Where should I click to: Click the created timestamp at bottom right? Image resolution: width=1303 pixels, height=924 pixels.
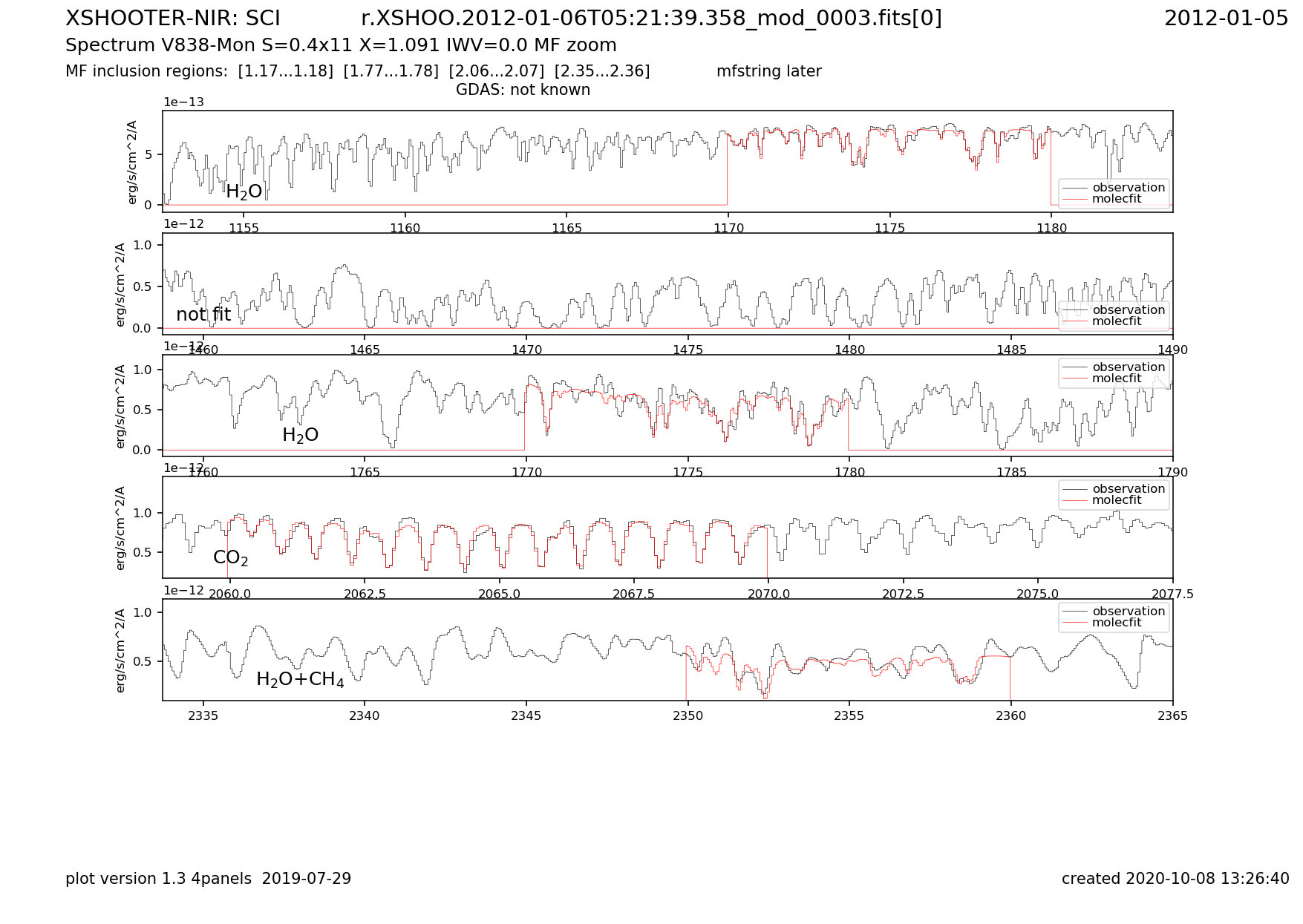1175,879
